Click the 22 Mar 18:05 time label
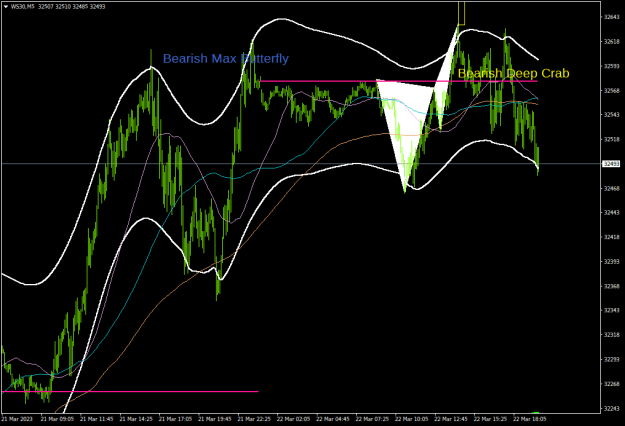Viewport: 625px width, 426px height. [x=529, y=419]
